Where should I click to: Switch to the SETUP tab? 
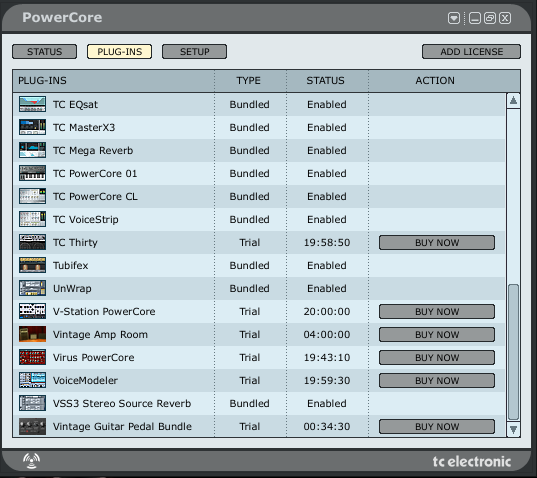point(195,51)
